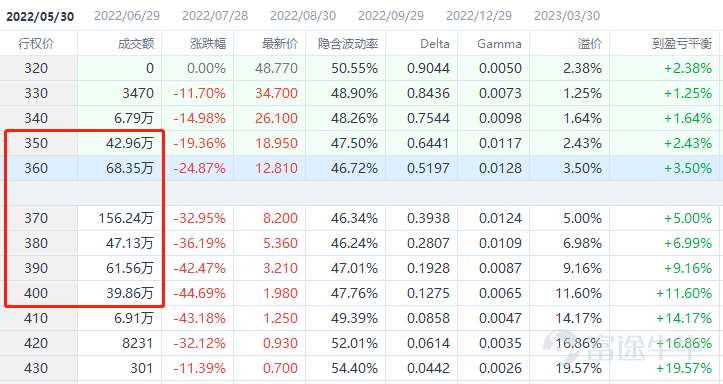Image resolution: width=723 pixels, height=384 pixels.
Task: Click Delta value 0.9044
Action: pos(428,68)
